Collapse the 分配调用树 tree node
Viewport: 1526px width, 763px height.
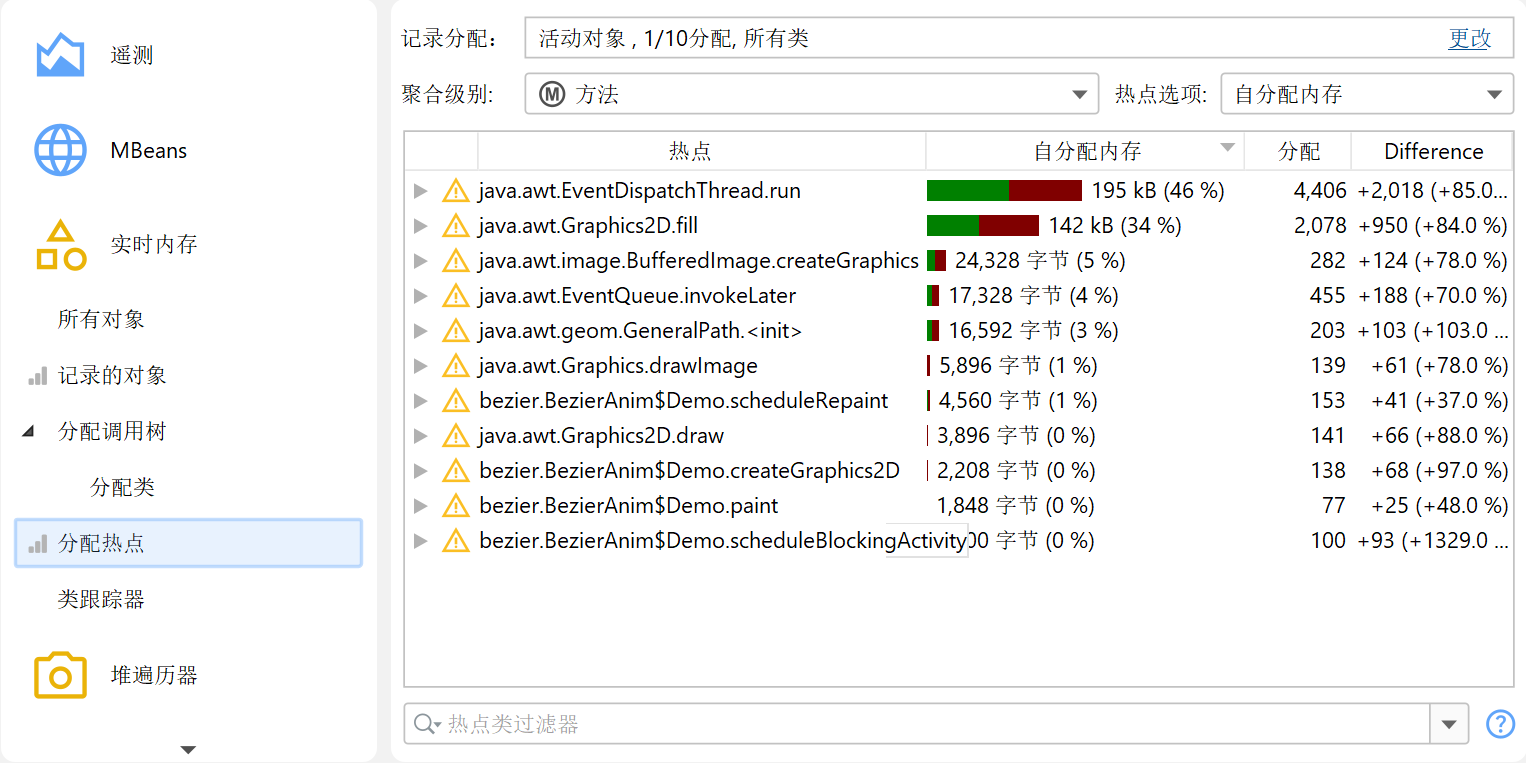(28, 432)
